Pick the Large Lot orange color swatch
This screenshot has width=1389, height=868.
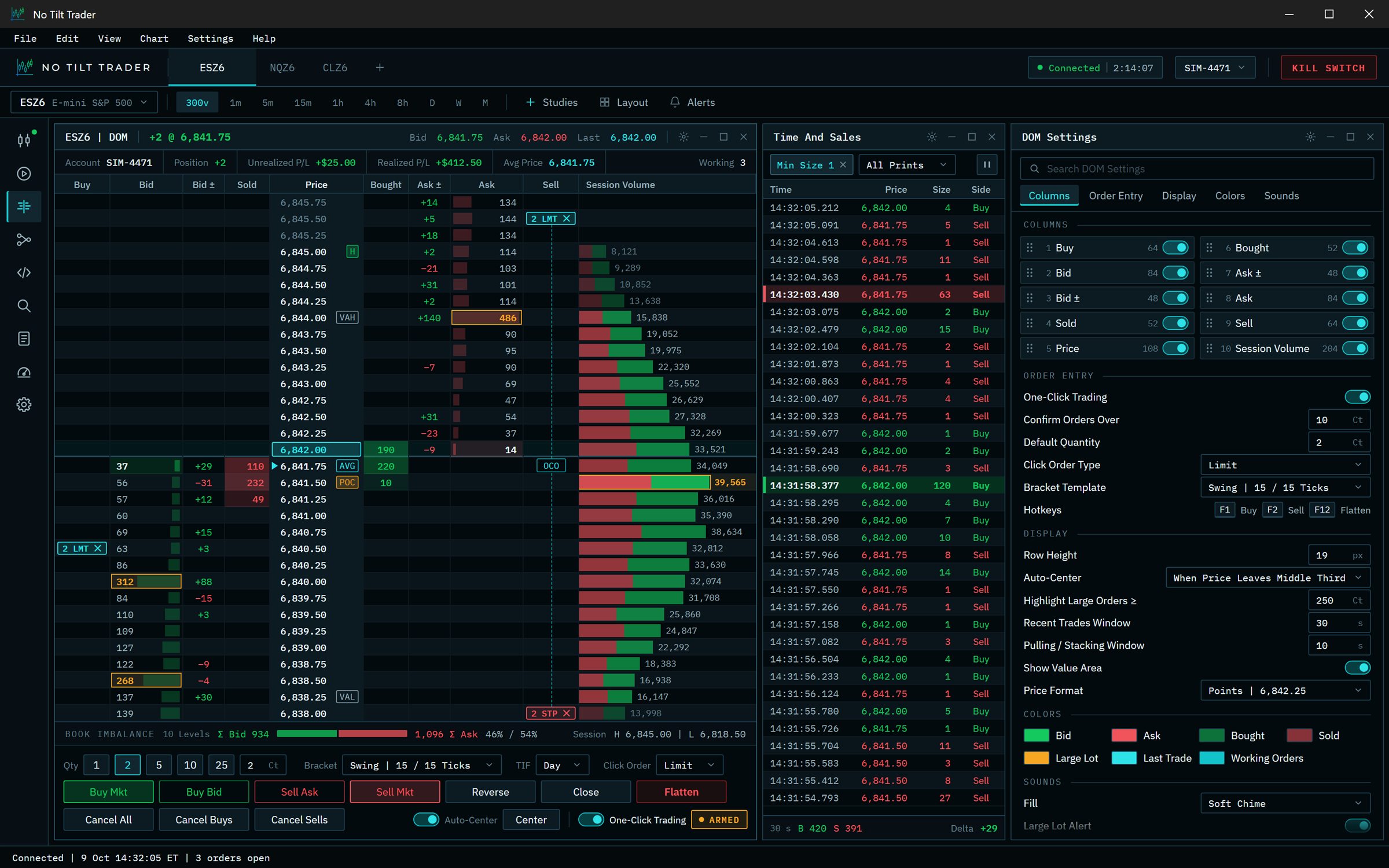[1036, 758]
